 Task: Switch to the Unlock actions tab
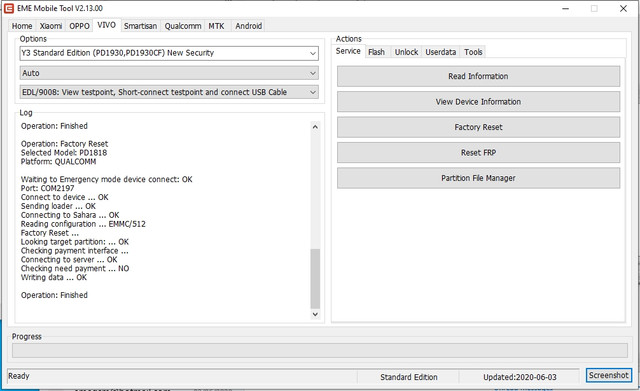click(406, 52)
